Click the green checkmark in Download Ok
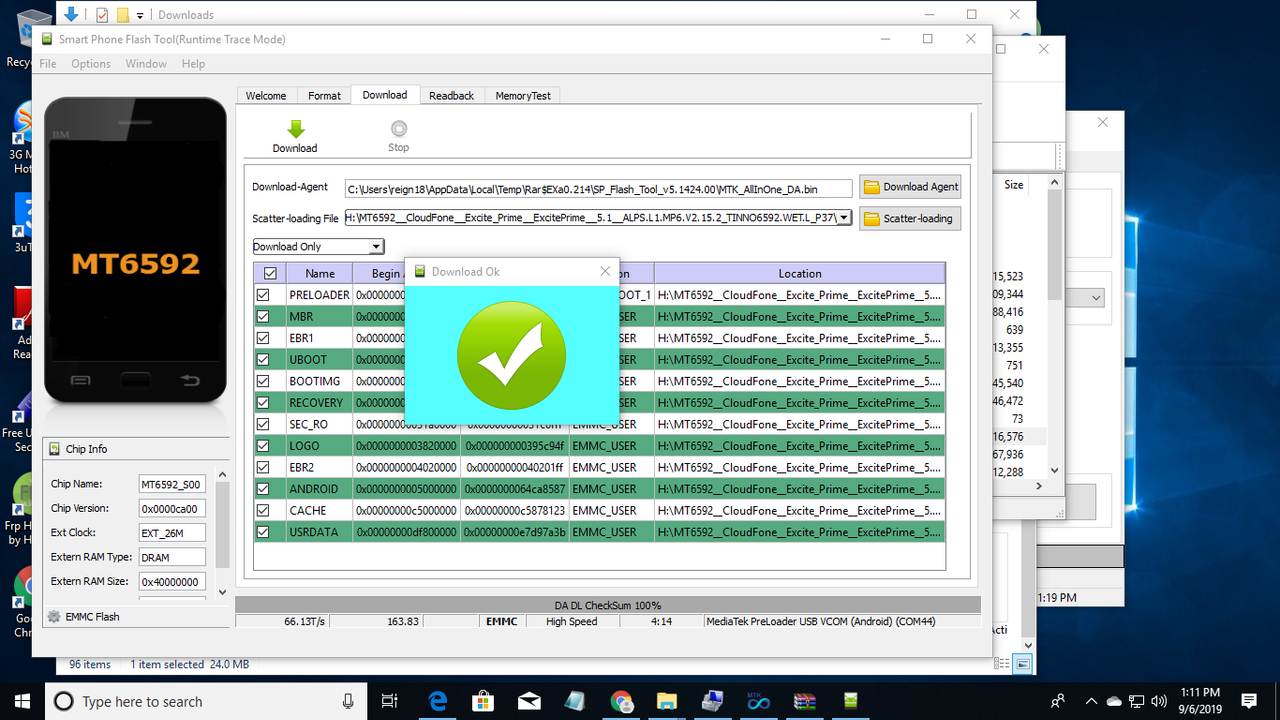 (x=511, y=355)
